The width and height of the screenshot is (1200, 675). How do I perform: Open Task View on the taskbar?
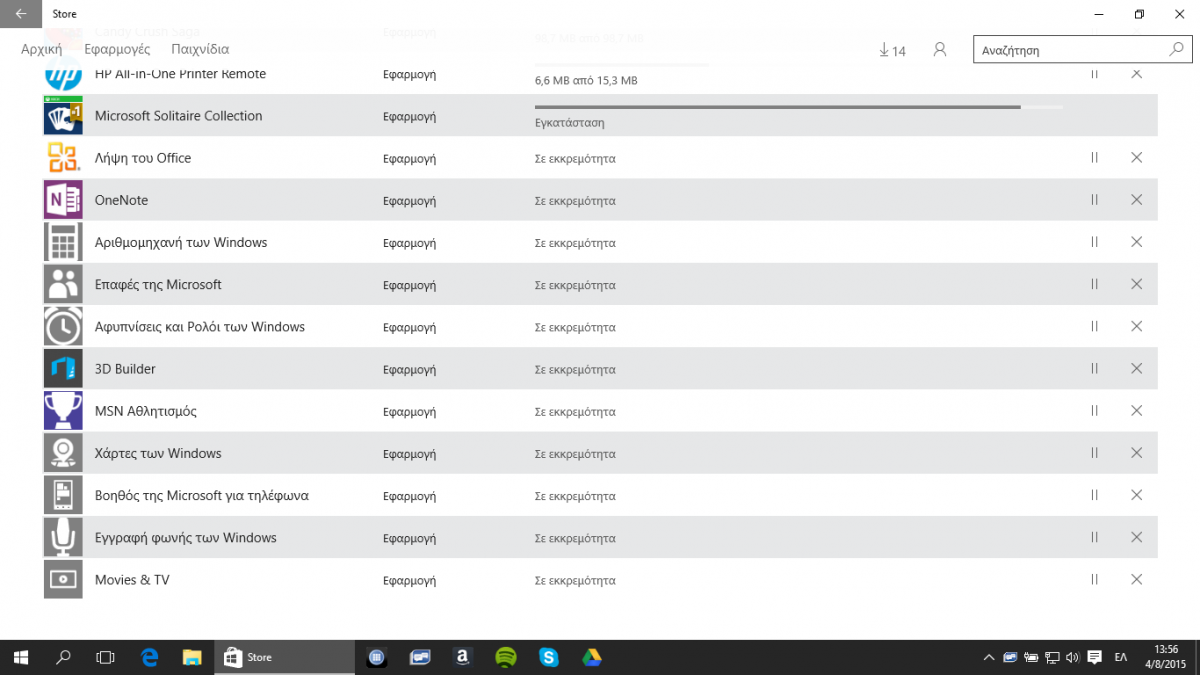coord(105,657)
